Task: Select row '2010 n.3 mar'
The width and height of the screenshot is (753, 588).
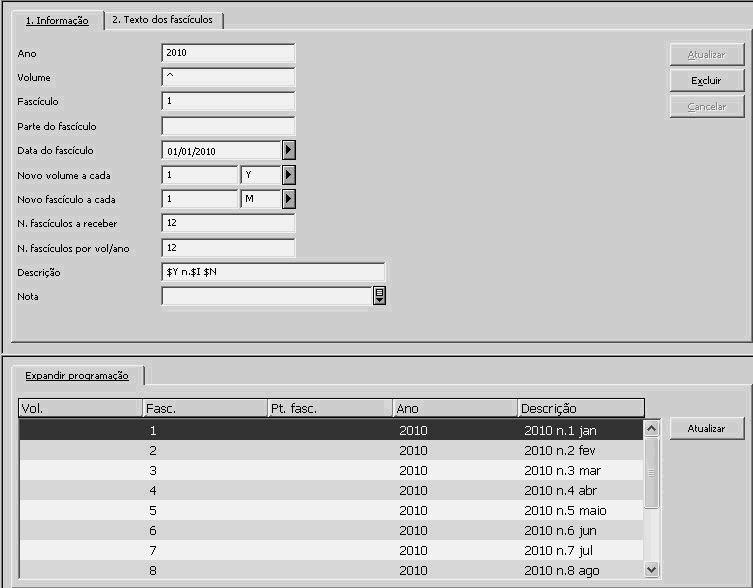Action: pos(331,470)
